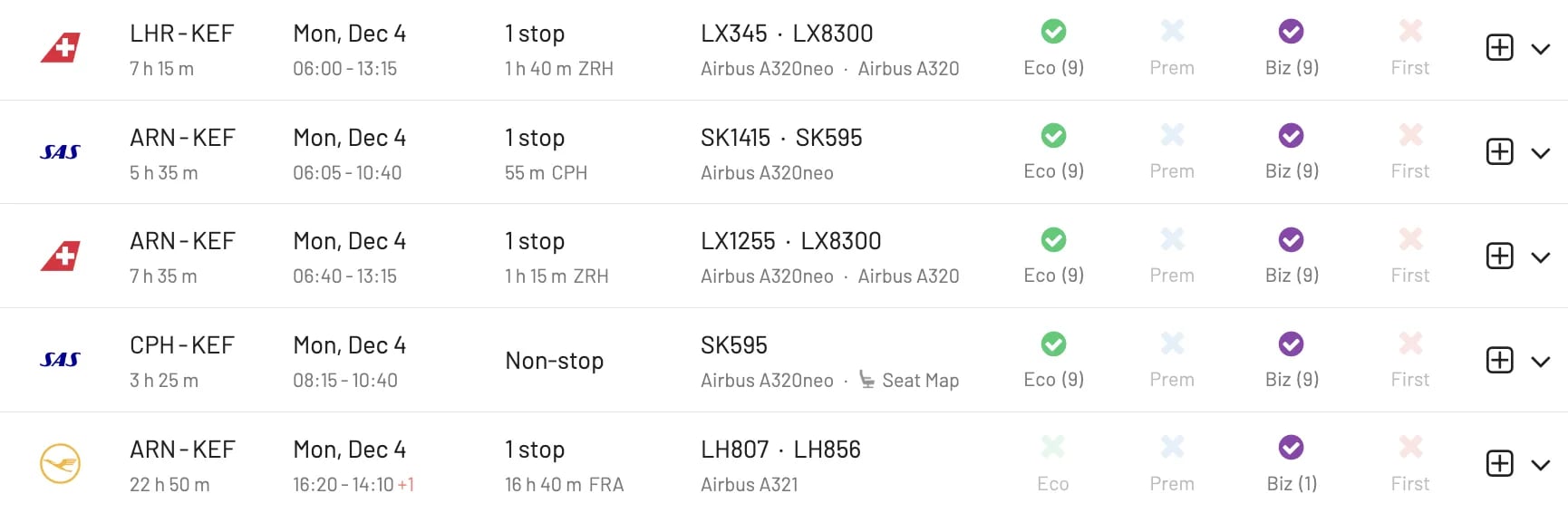Viewport: 1568px width, 513px height.
Task: Click the Lufthansa crane logo
Action: click(61, 464)
